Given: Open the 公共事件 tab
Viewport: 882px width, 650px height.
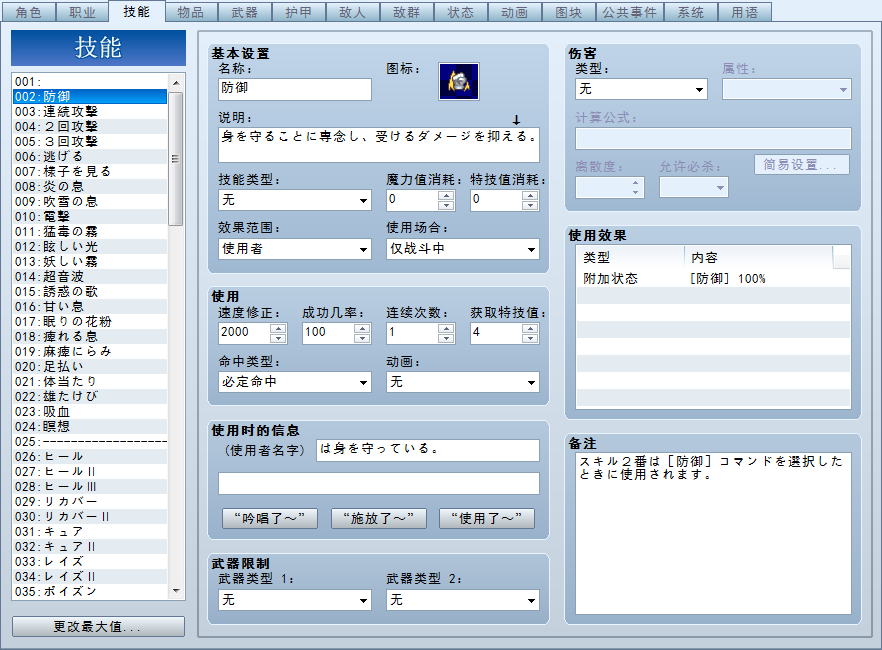Looking at the screenshot, I should pyautogui.click(x=629, y=12).
